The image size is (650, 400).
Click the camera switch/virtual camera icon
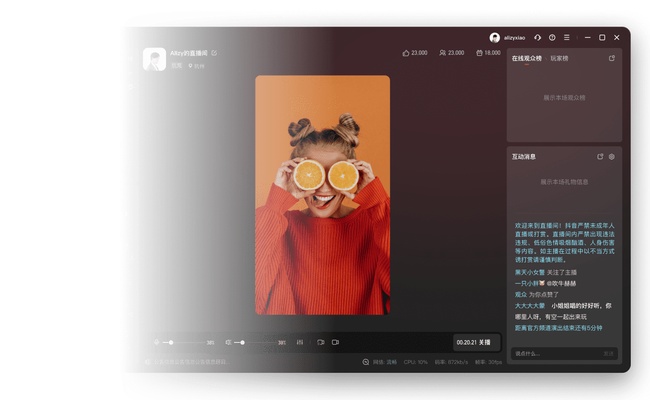(320, 342)
